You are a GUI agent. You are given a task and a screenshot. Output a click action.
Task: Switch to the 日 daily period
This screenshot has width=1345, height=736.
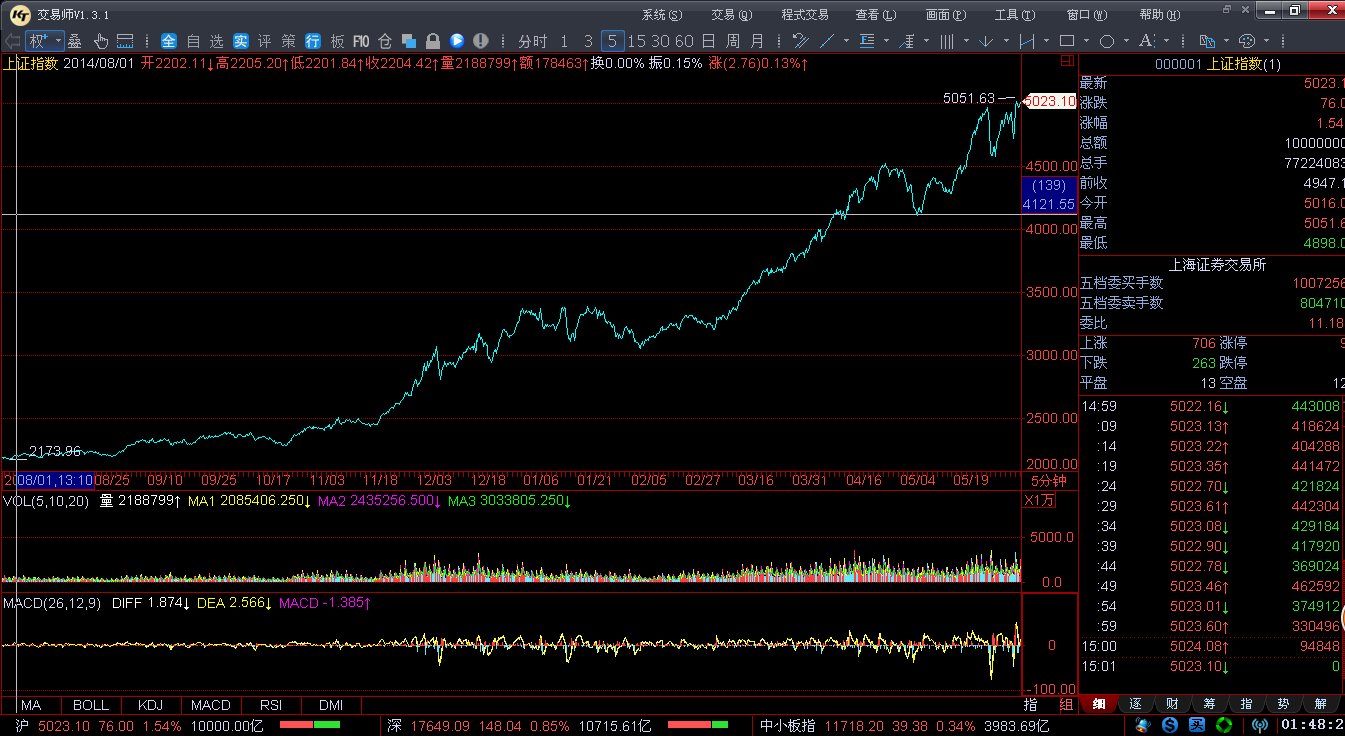708,41
